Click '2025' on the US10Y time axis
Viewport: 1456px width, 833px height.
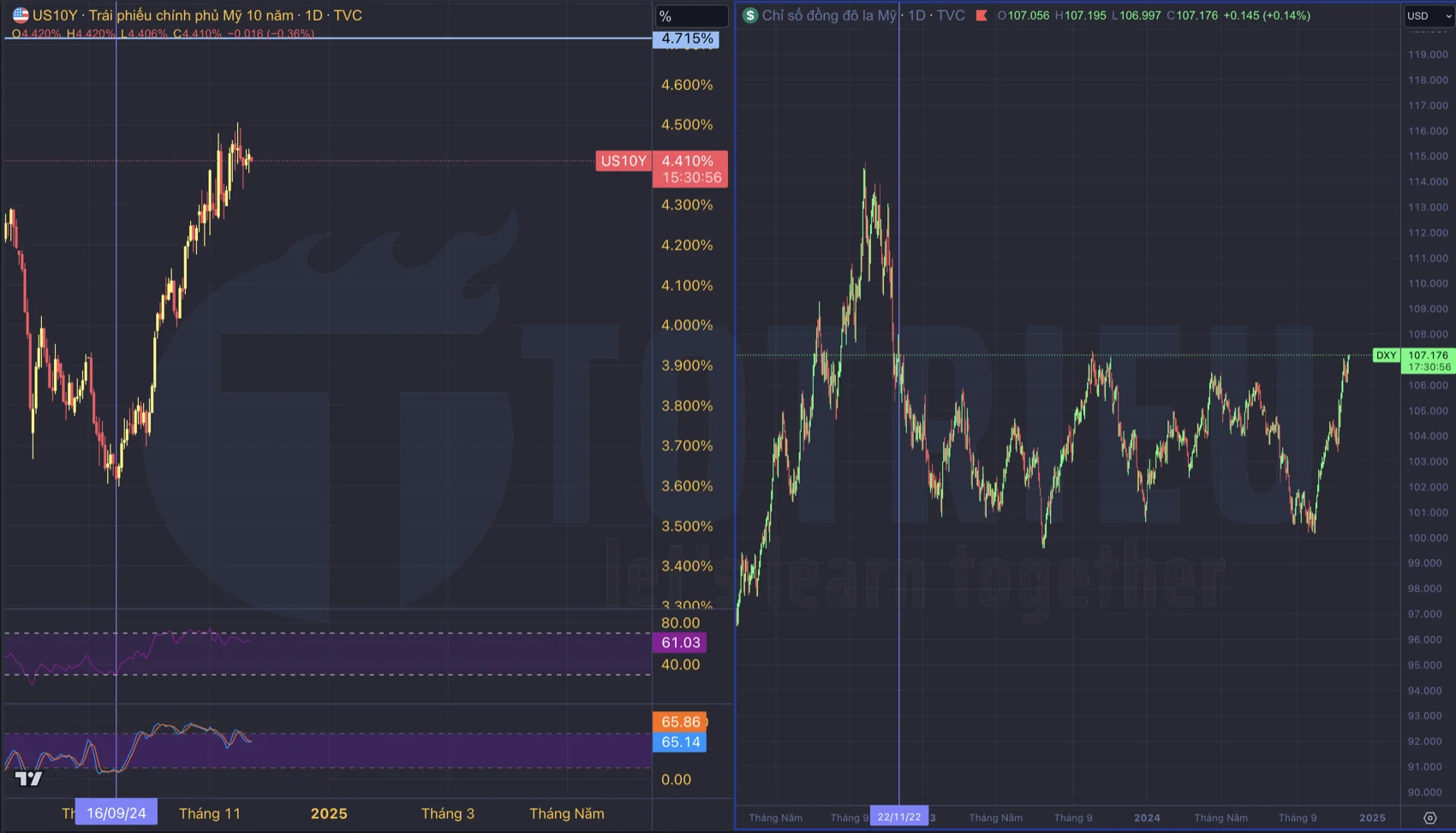pos(329,813)
